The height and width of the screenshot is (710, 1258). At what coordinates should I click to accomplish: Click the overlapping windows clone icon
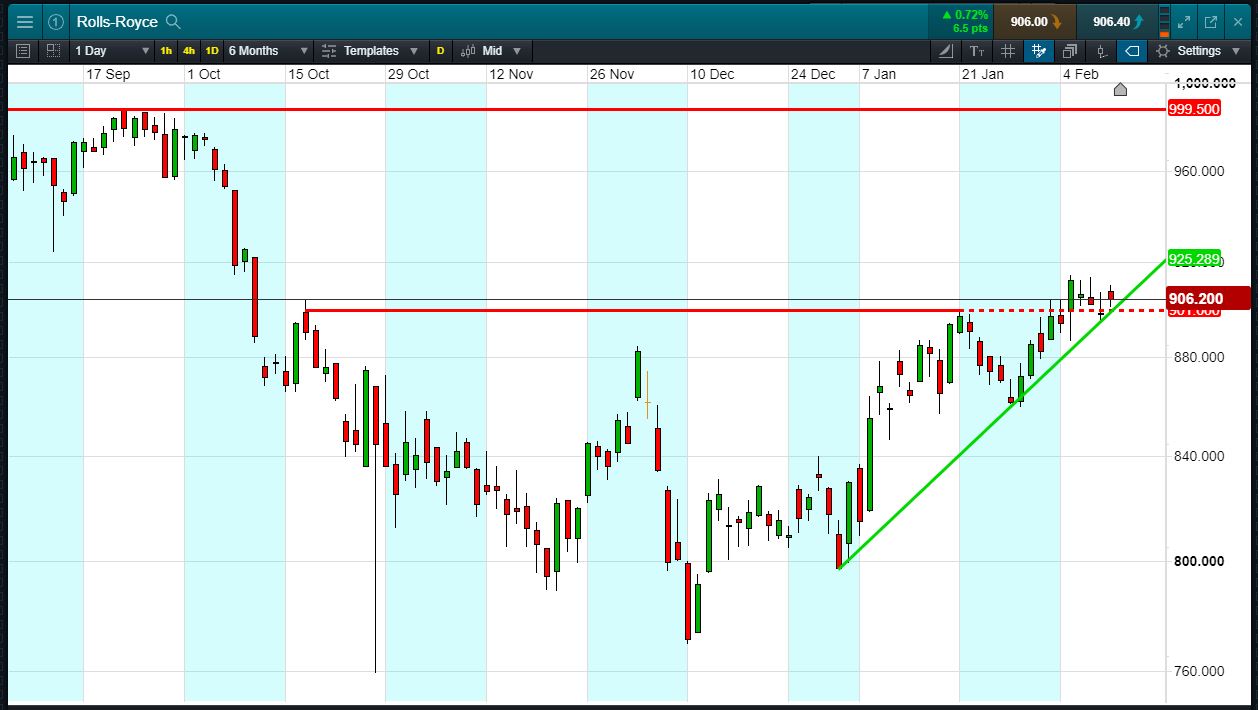coord(1070,51)
